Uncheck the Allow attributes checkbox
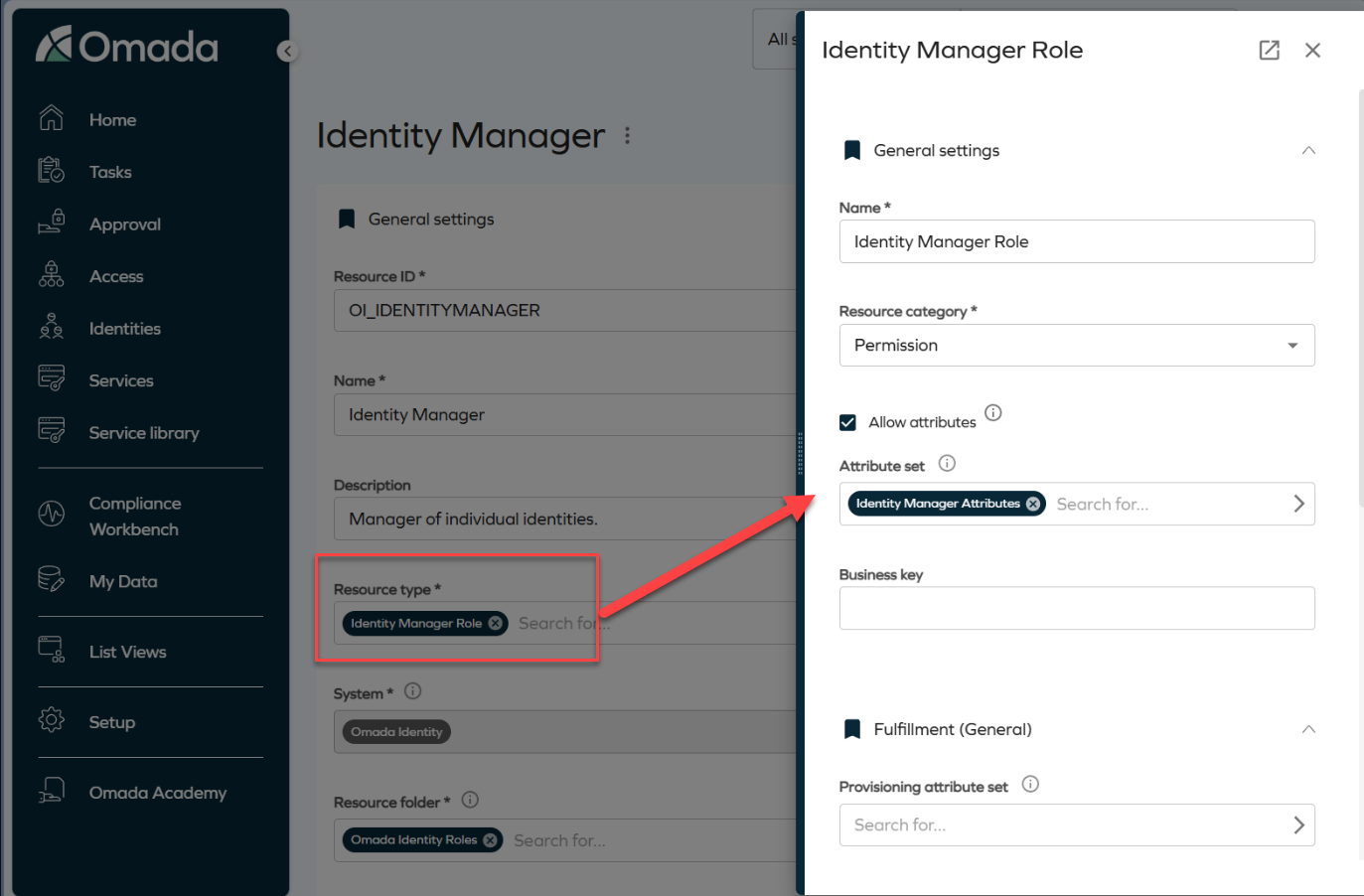 847,422
